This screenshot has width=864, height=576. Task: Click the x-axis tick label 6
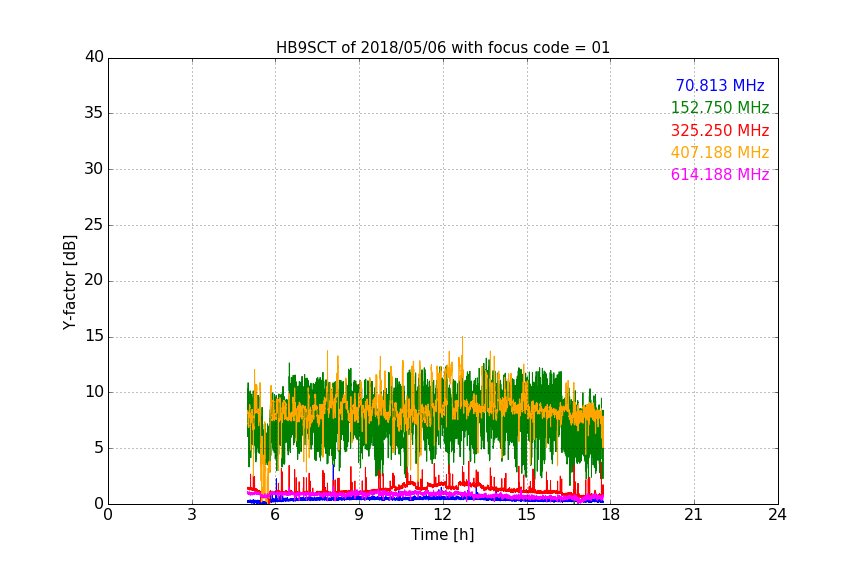click(x=275, y=515)
